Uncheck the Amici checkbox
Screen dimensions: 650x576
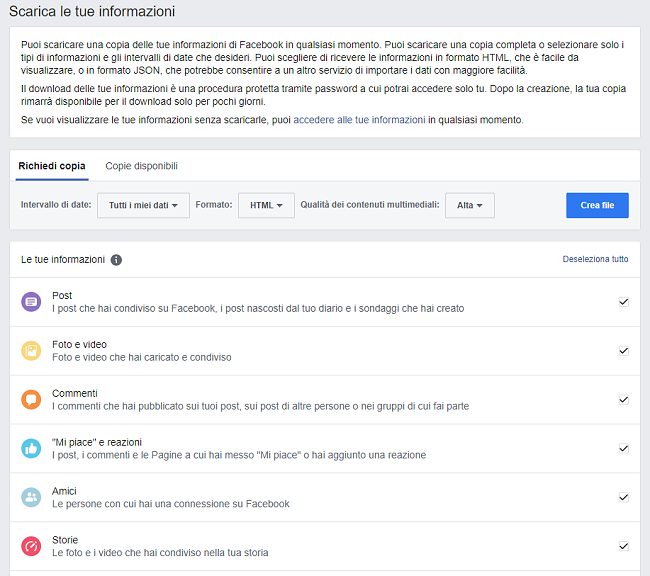coord(623,497)
